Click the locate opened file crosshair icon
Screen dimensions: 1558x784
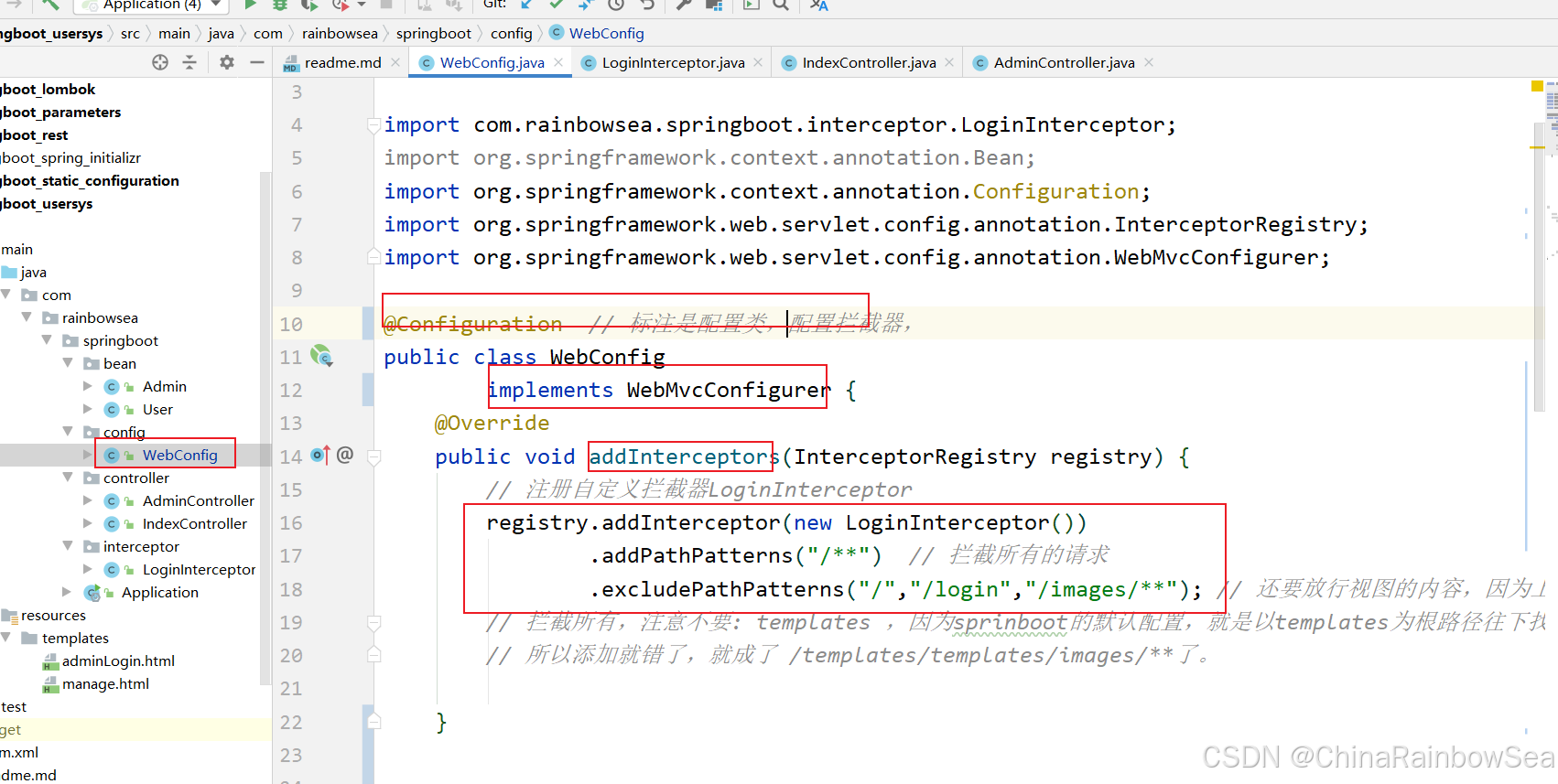160,62
